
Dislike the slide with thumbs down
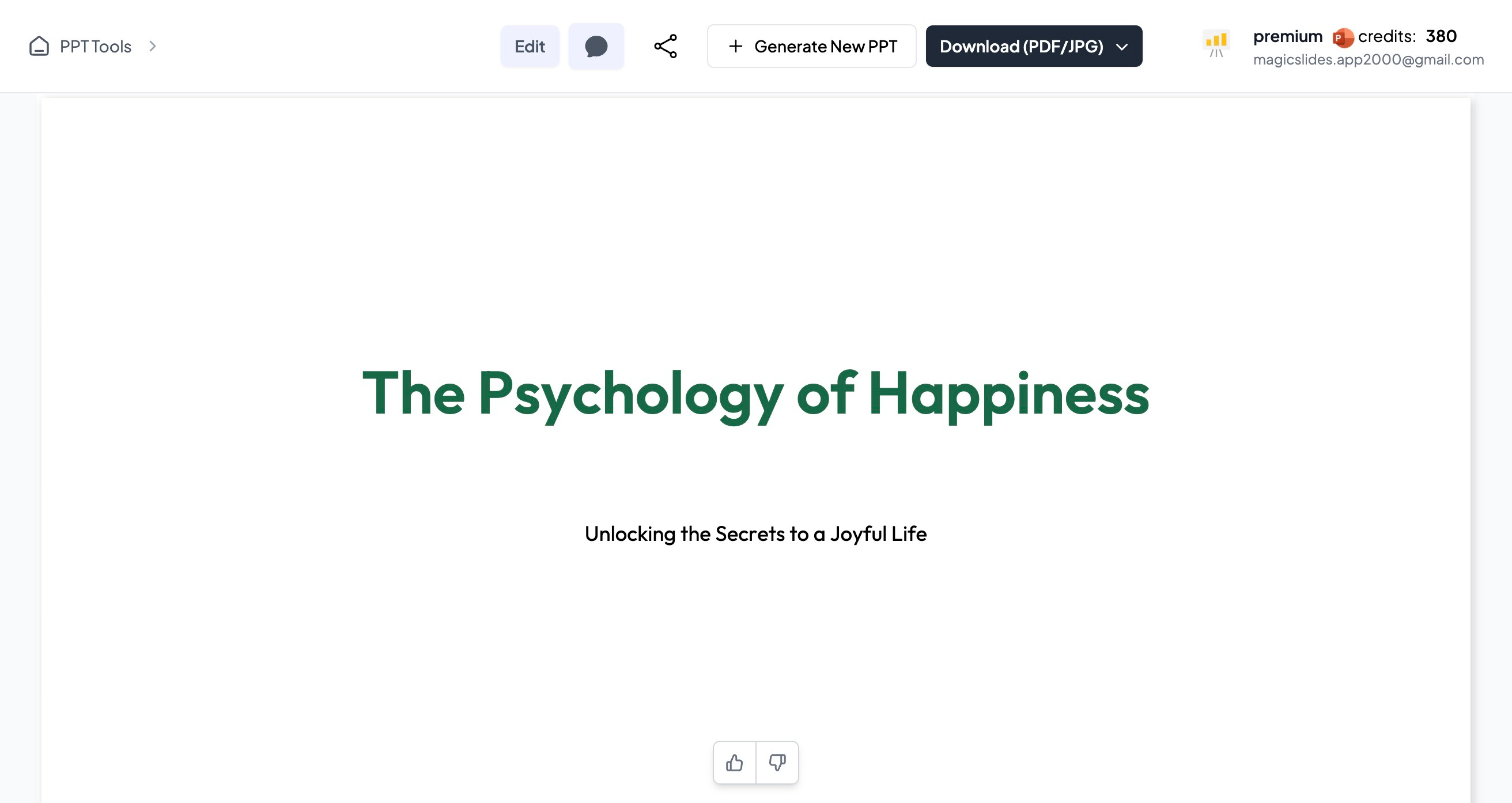click(x=777, y=763)
